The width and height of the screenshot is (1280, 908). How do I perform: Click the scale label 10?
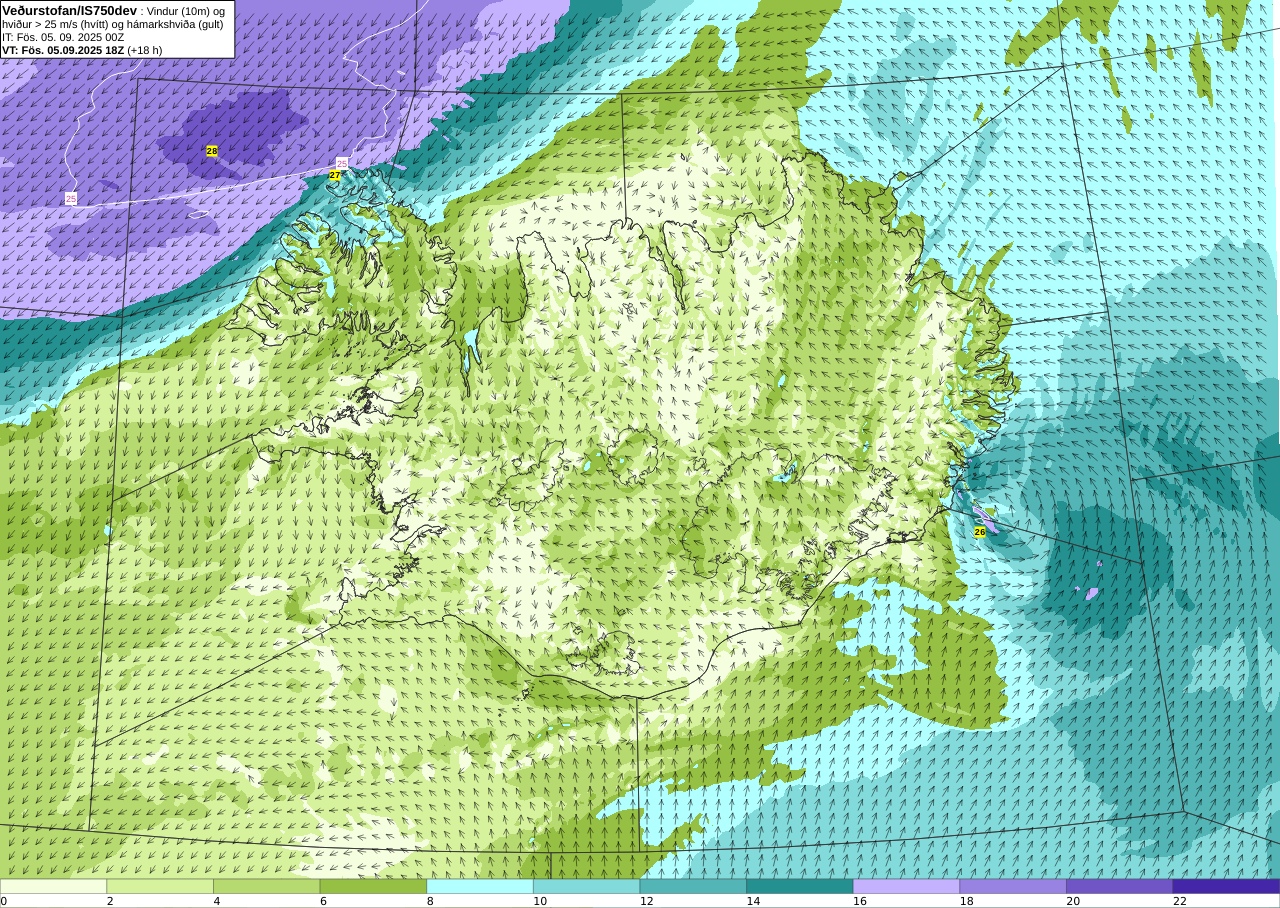pyautogui.click(x=540, y=901)
